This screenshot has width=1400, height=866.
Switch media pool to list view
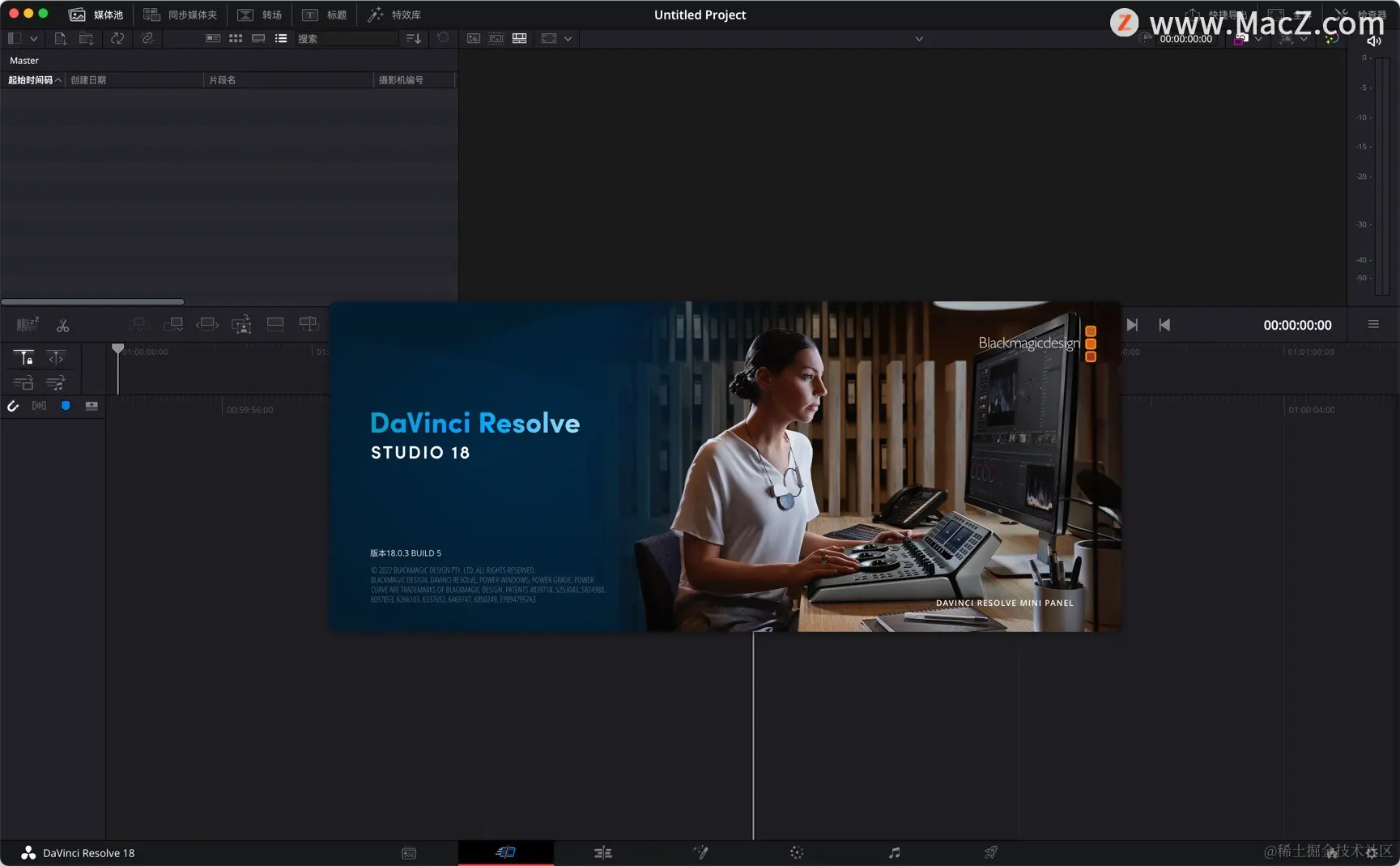[x=281, y=38]
